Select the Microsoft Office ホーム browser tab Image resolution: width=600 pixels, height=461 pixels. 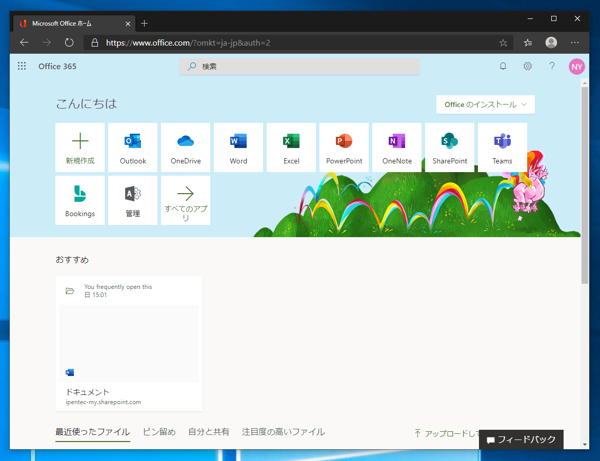[74, 24]
